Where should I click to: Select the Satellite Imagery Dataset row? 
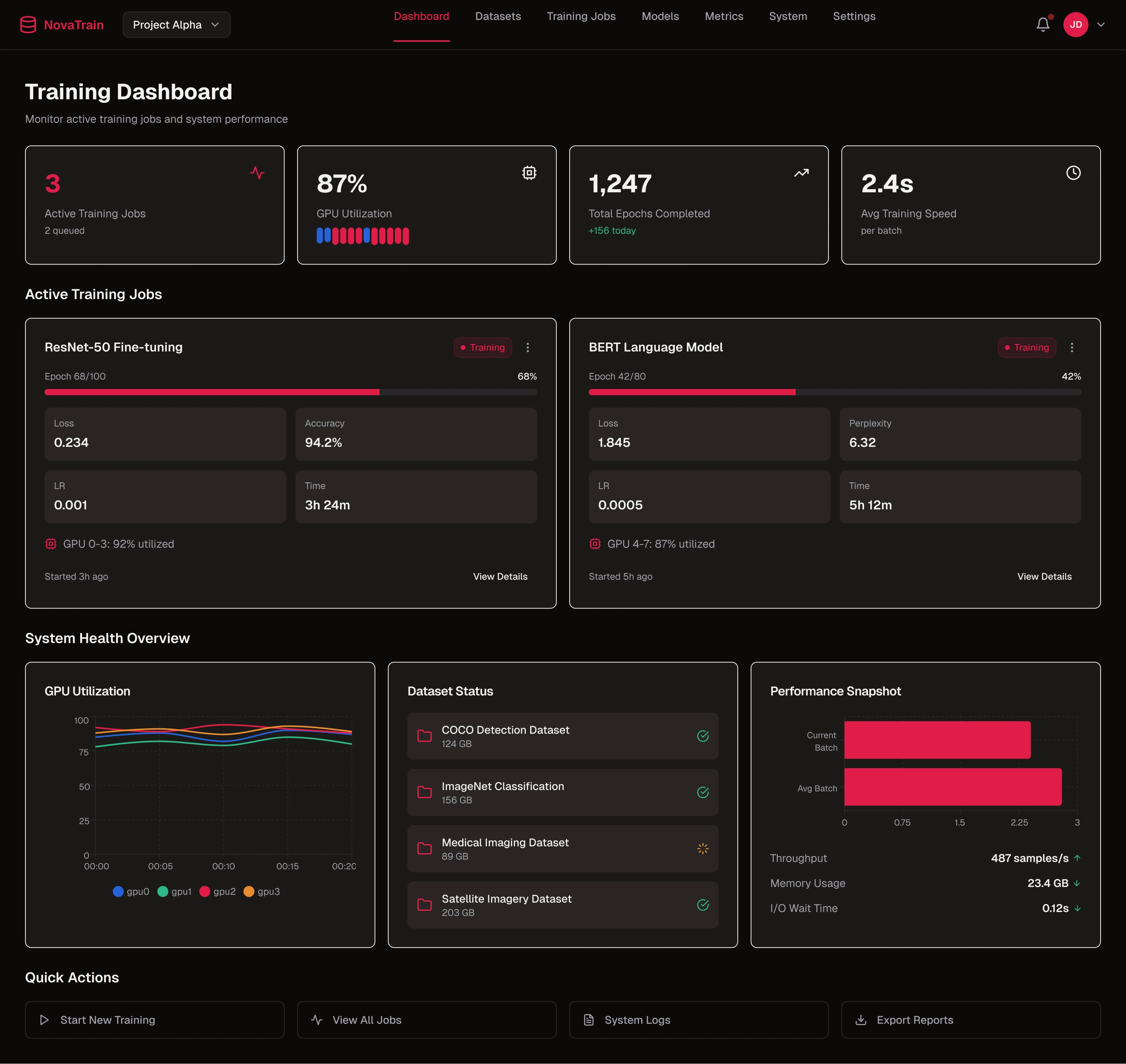click(x=562, y=905)
